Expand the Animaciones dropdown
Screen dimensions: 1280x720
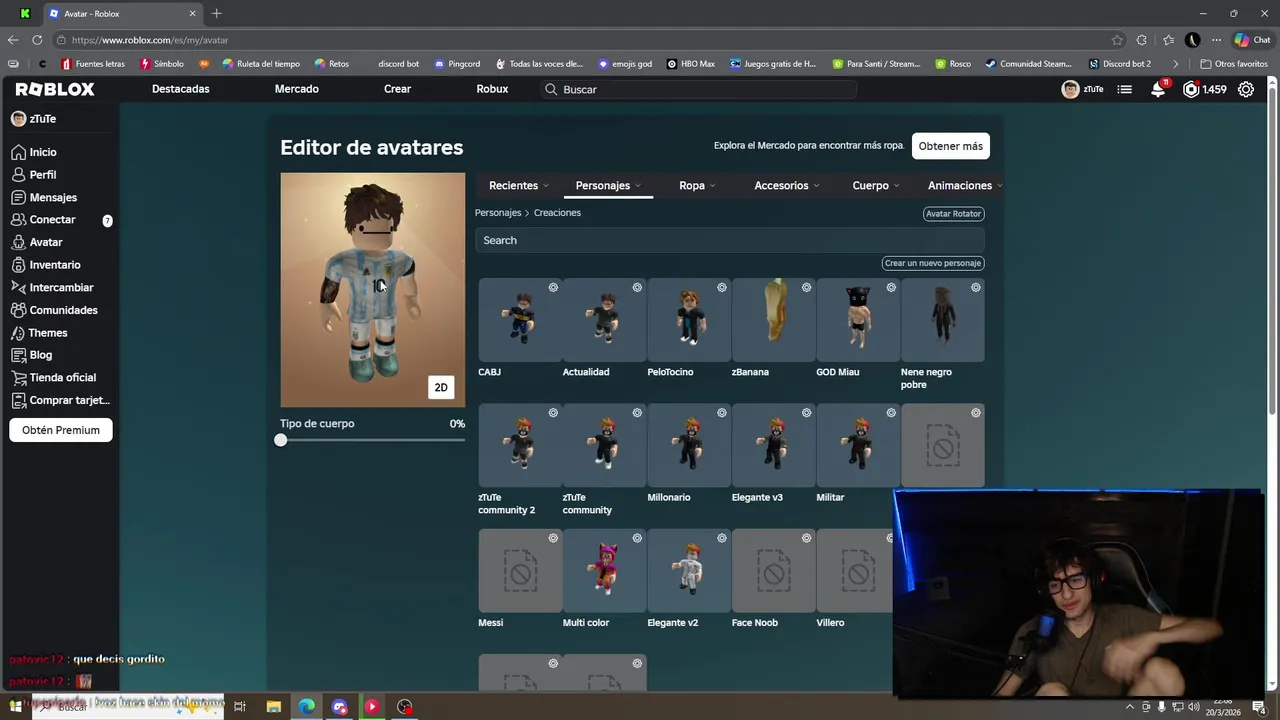[x=965, y=186]
